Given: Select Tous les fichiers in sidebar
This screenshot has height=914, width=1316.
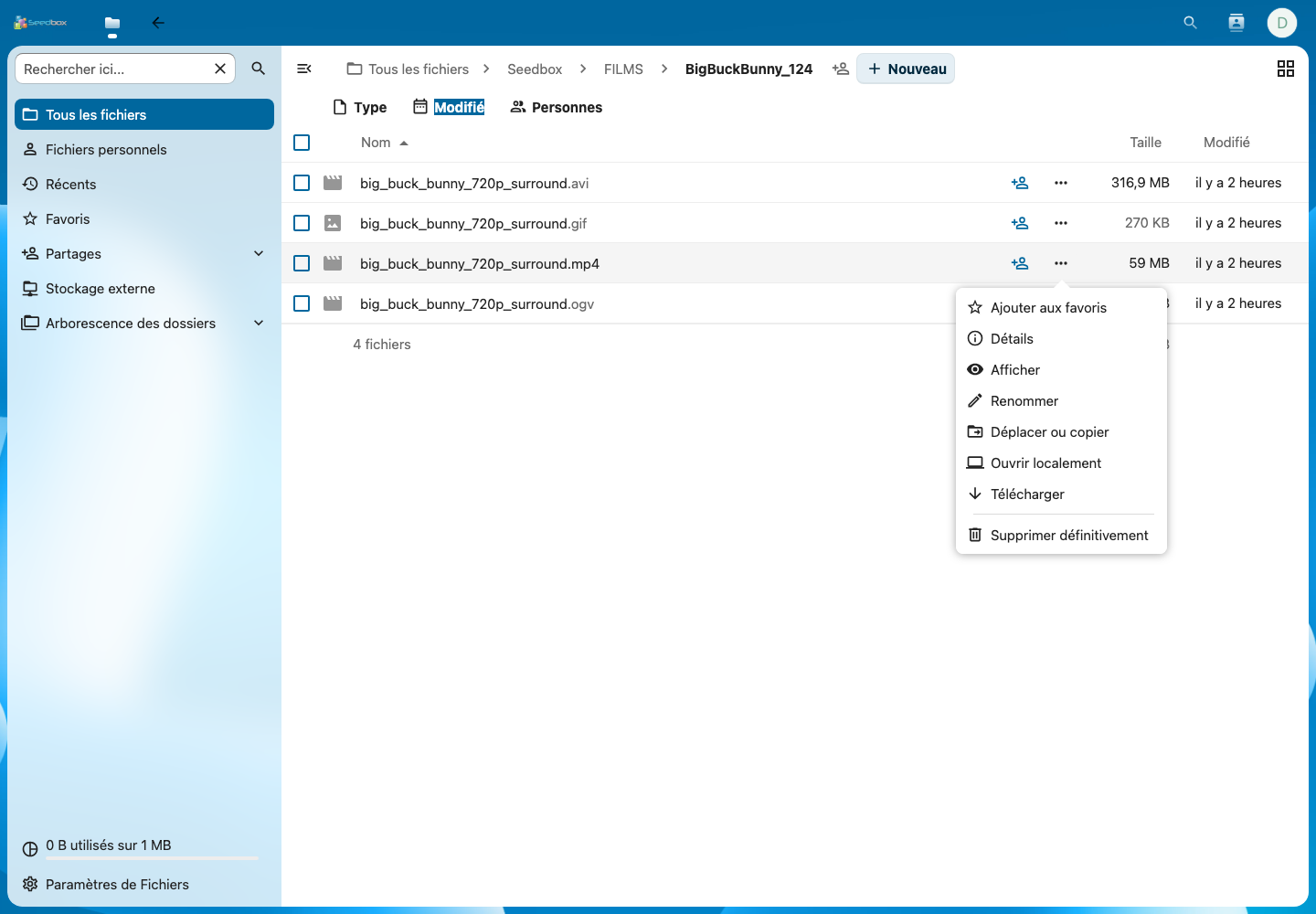Looking at the screenshot, I should pyautogui.click(x=144, y=114).
